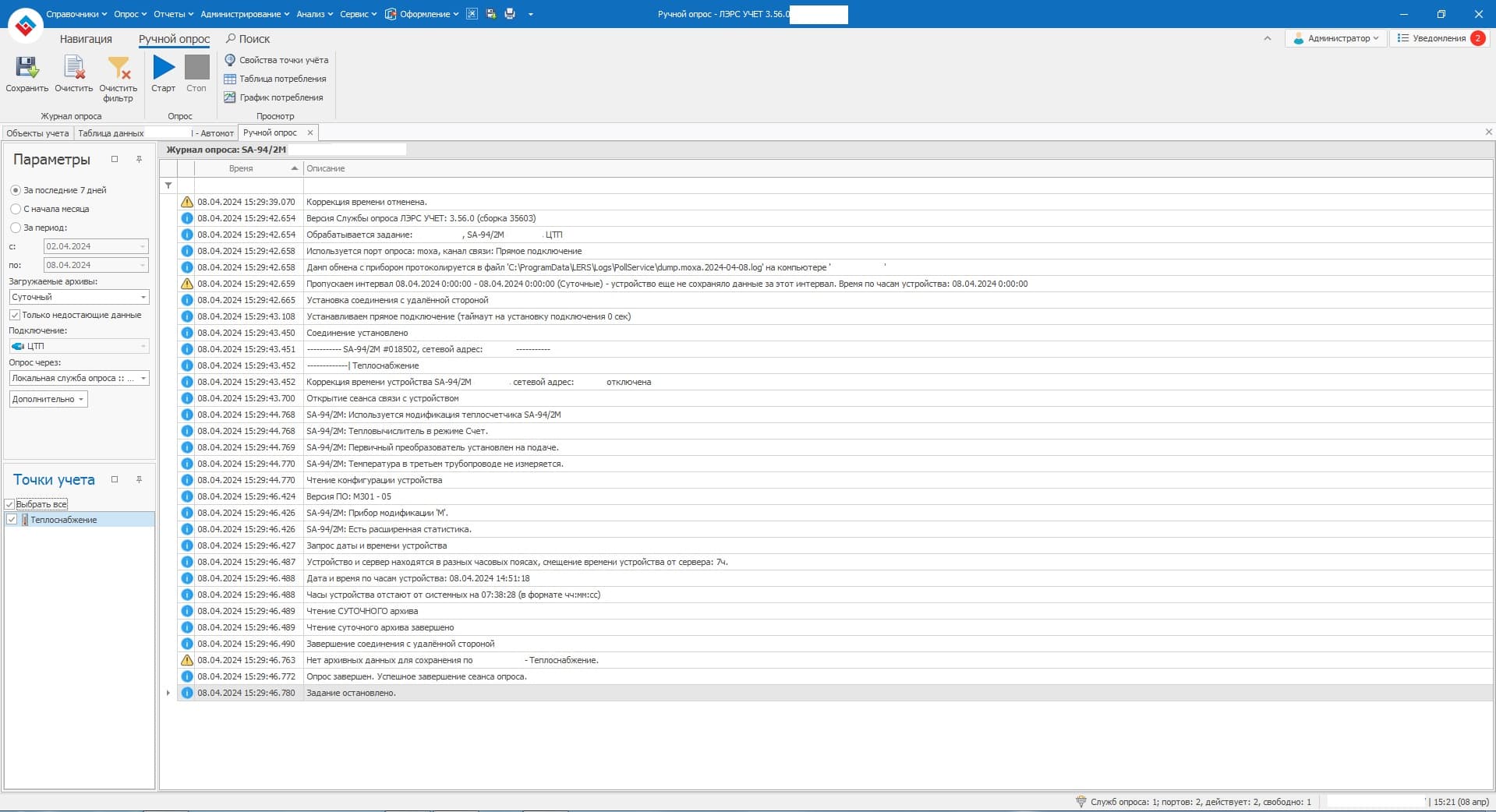Toggle the Выбрать все checkbox
1496x812 pixels.
[10, 504]
